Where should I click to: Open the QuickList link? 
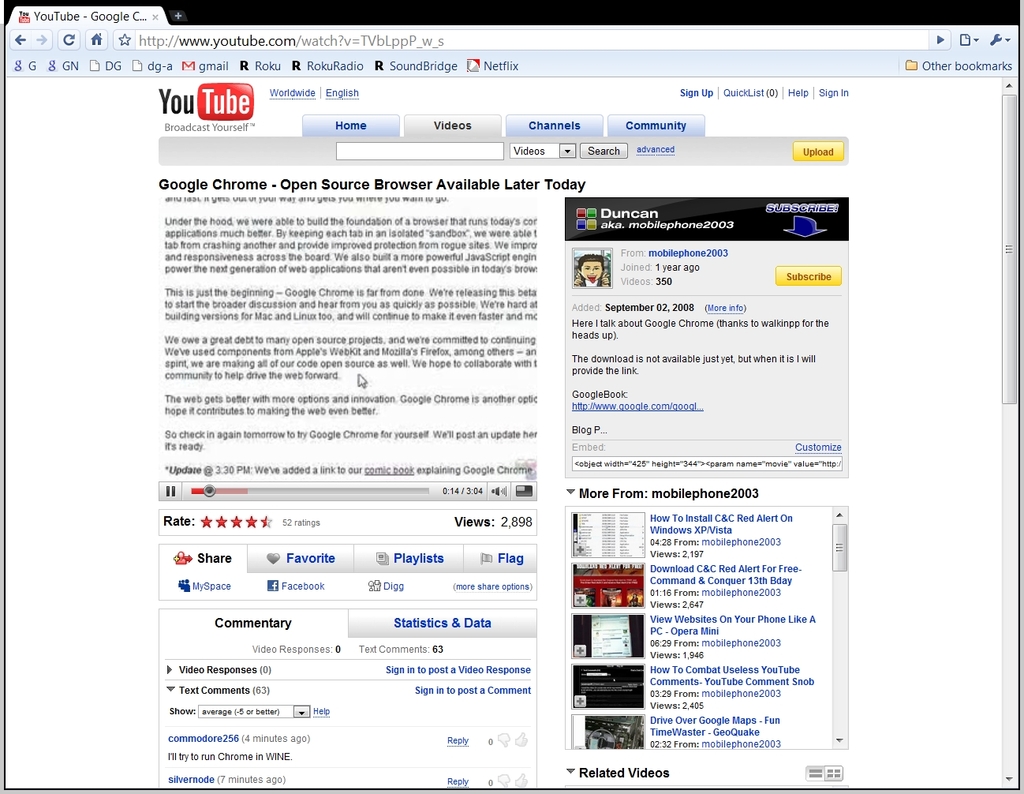(750, 93)
